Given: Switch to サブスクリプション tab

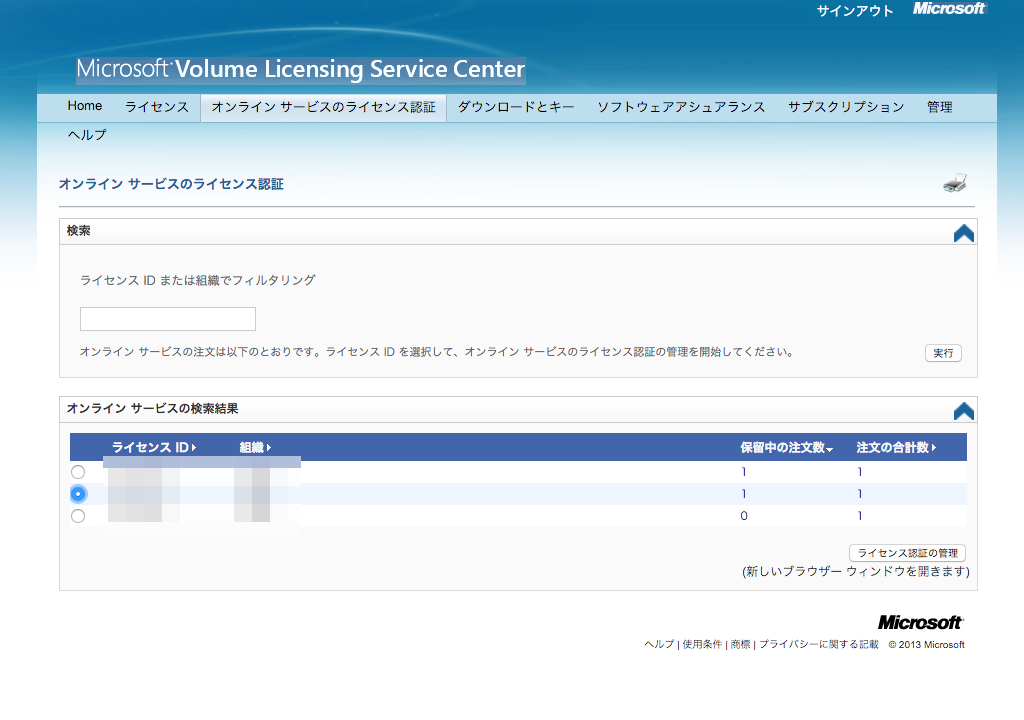Looking at the screenshot, I should click(x=846, y=107).
